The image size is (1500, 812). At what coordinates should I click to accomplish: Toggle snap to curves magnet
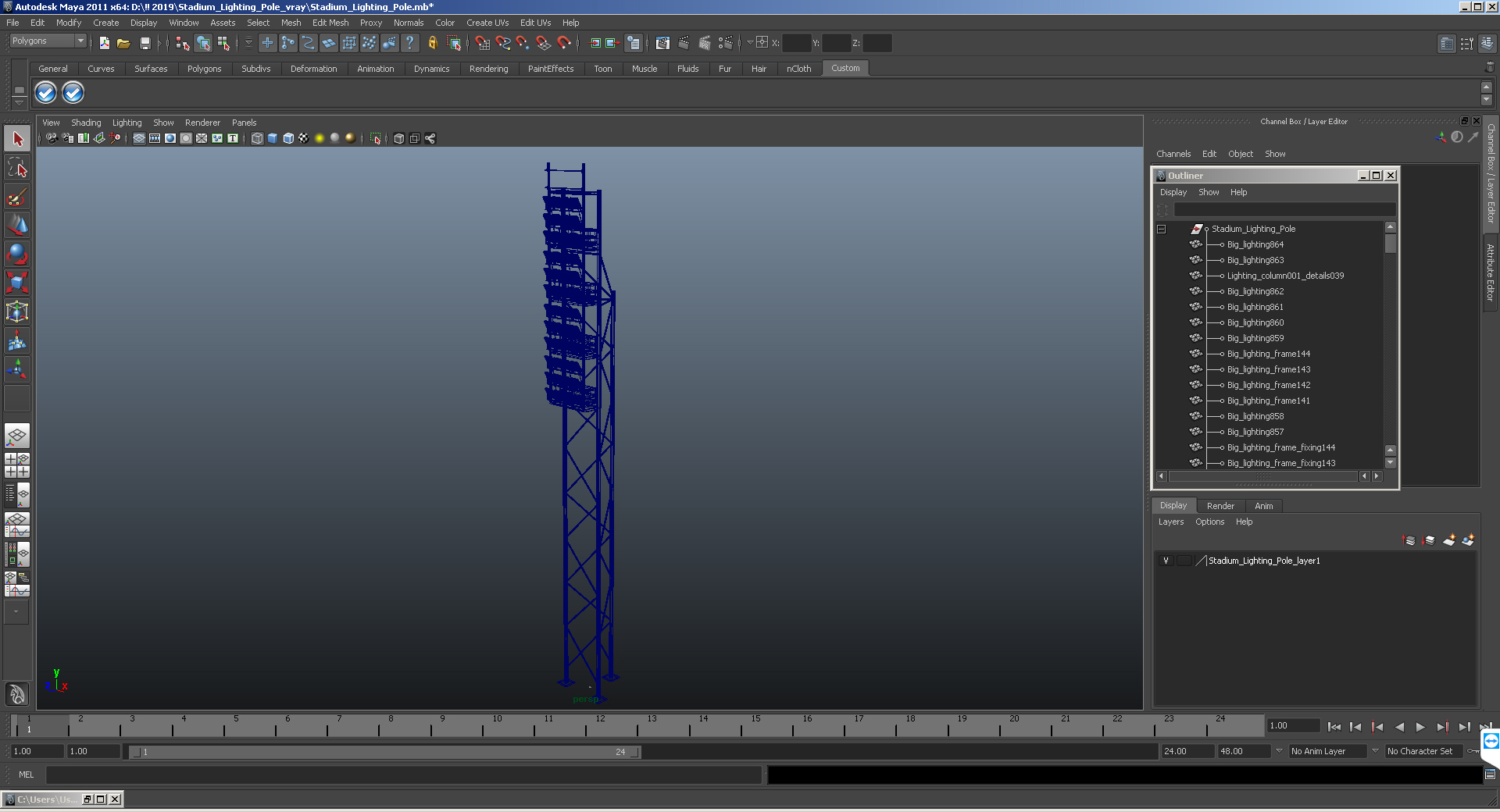tap(503, 43)
